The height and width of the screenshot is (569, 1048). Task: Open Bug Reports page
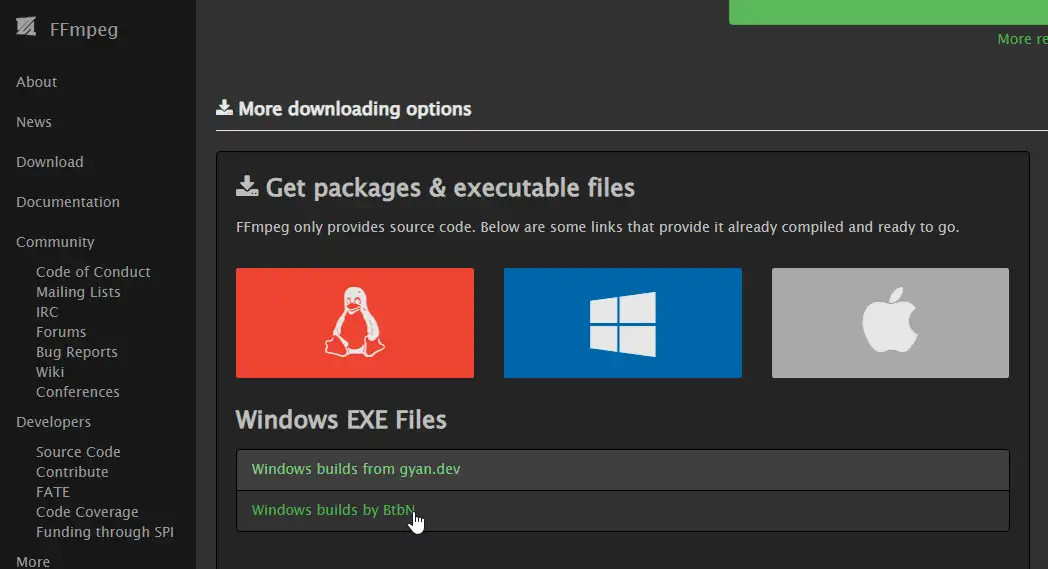click(x=77, y=352)
